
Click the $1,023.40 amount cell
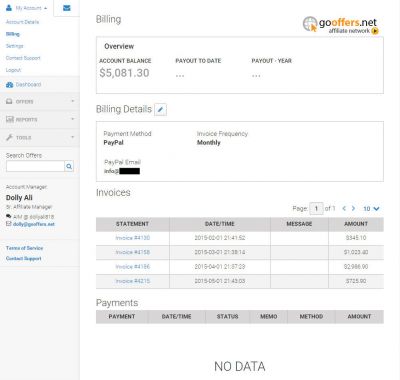(356, 252)
